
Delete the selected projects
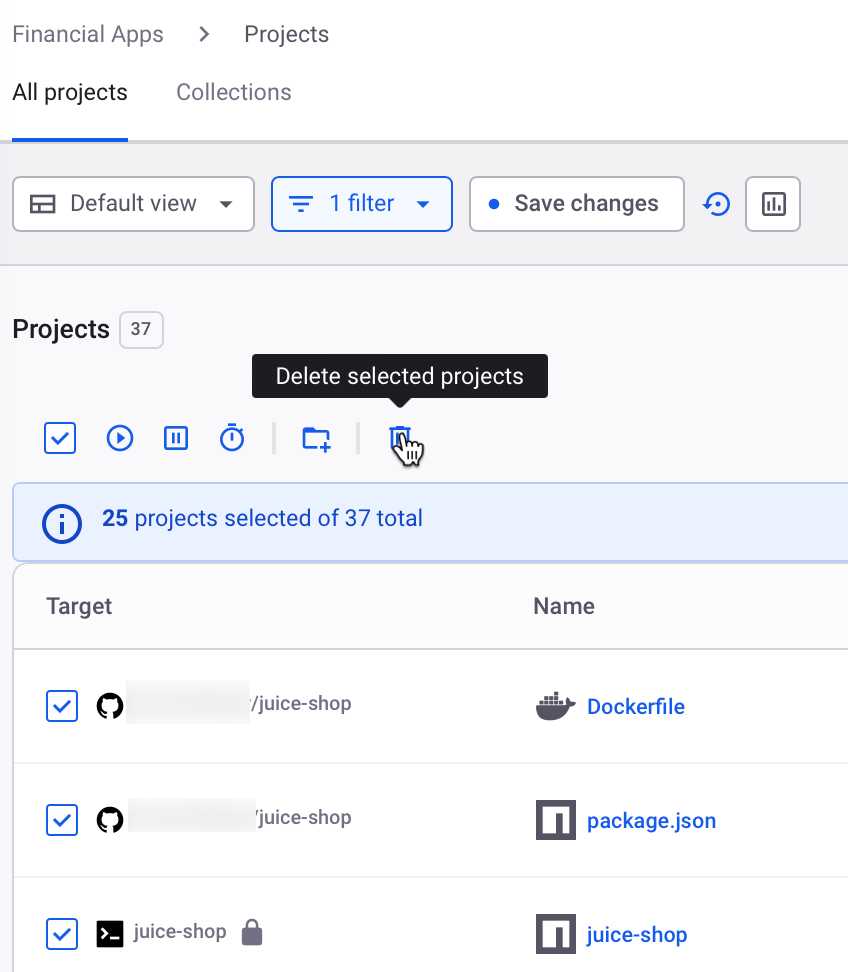400,438
